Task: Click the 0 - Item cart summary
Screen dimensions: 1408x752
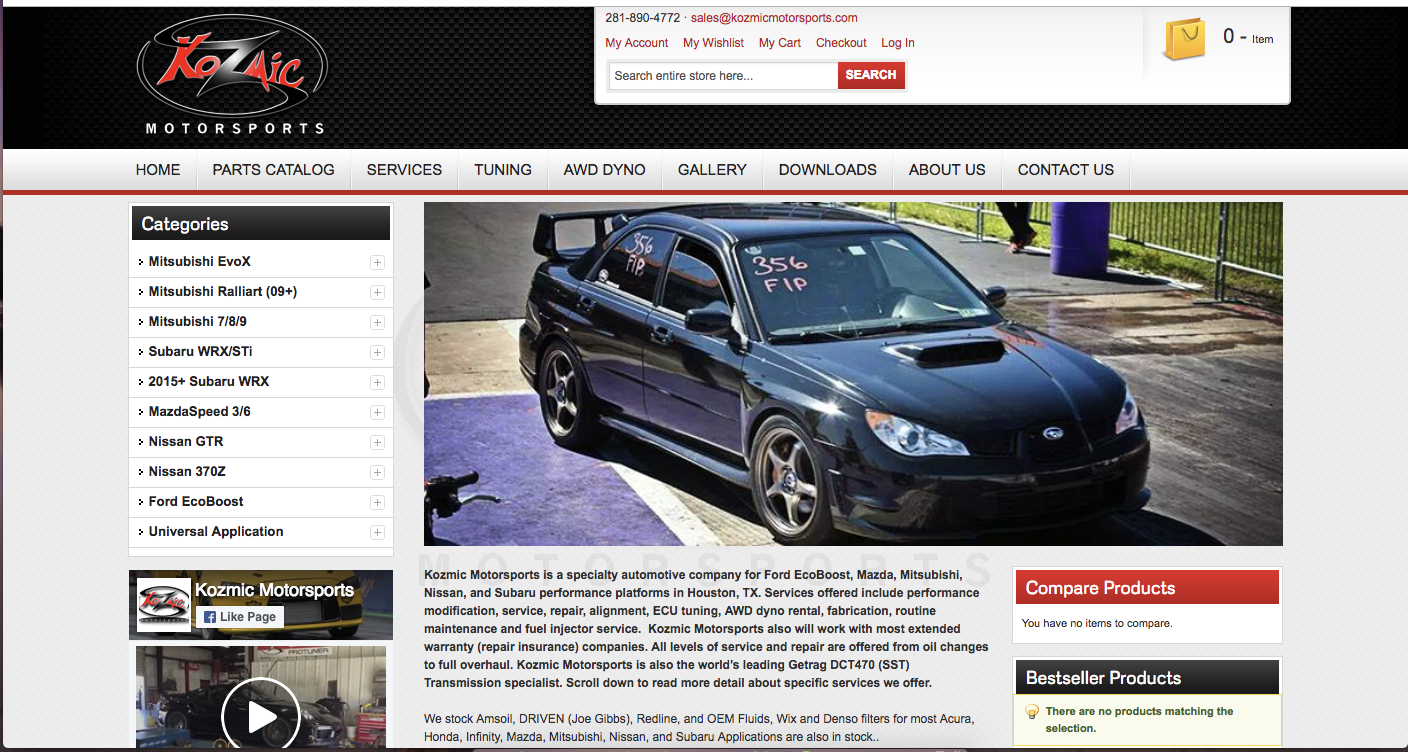Action: tap(1248, 38)
